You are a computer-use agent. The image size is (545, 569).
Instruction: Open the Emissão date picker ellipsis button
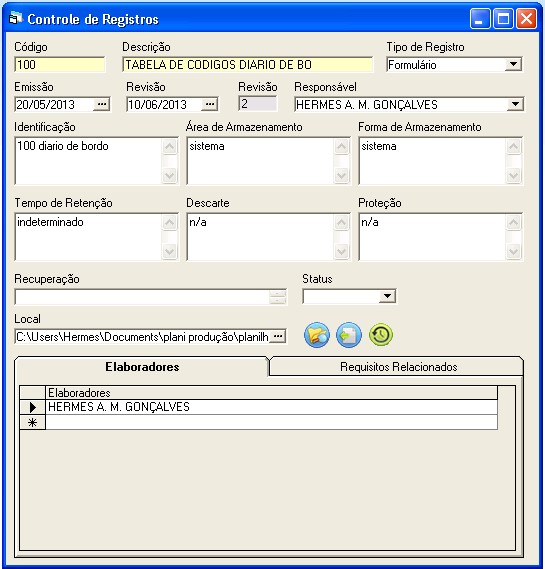[102, 105]
